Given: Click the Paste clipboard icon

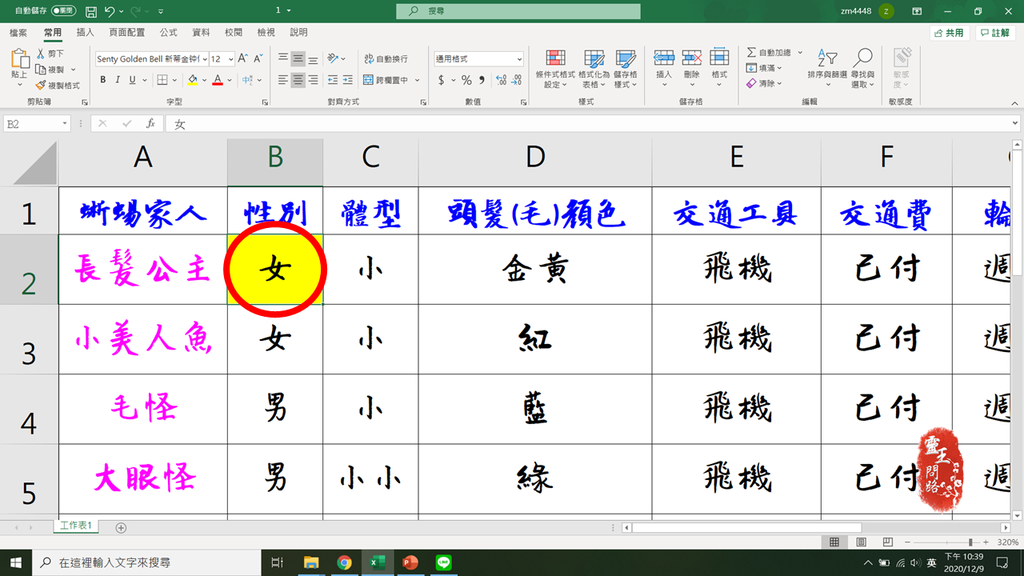Looking at the screenshot, I should click(20, 60).
